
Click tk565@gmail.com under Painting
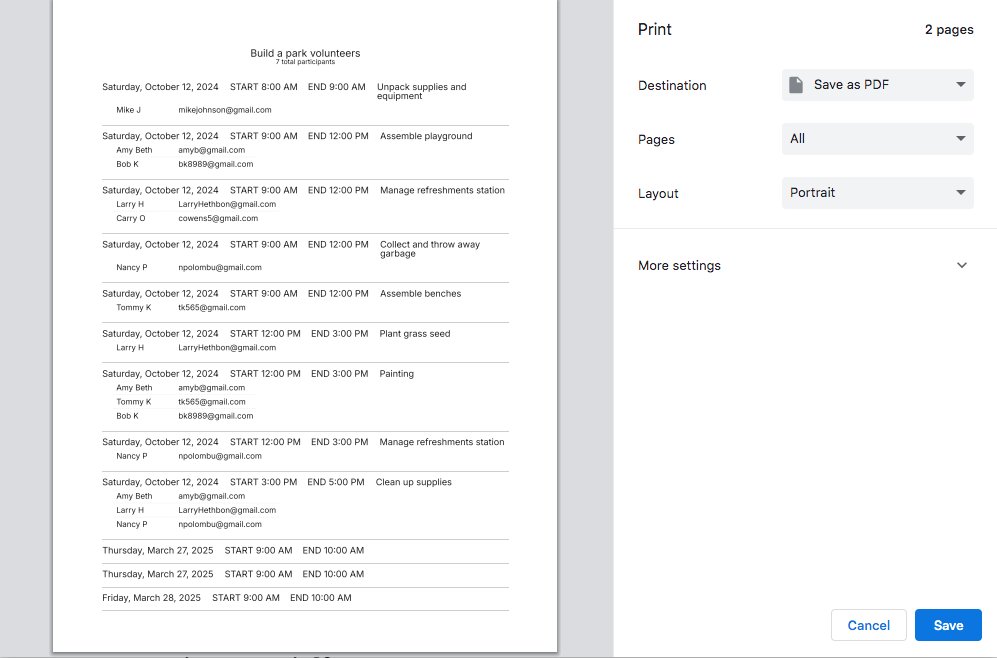pyautogui.click(x=212, y=402)
